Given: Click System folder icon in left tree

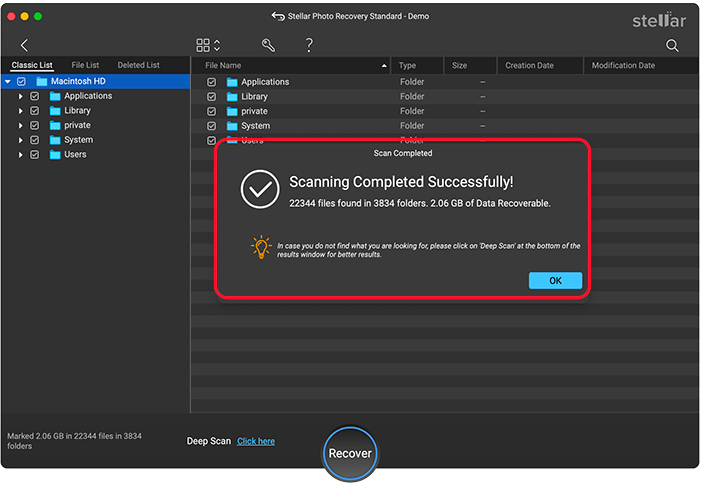Looking at the screenshot, I should pos(55,140).
